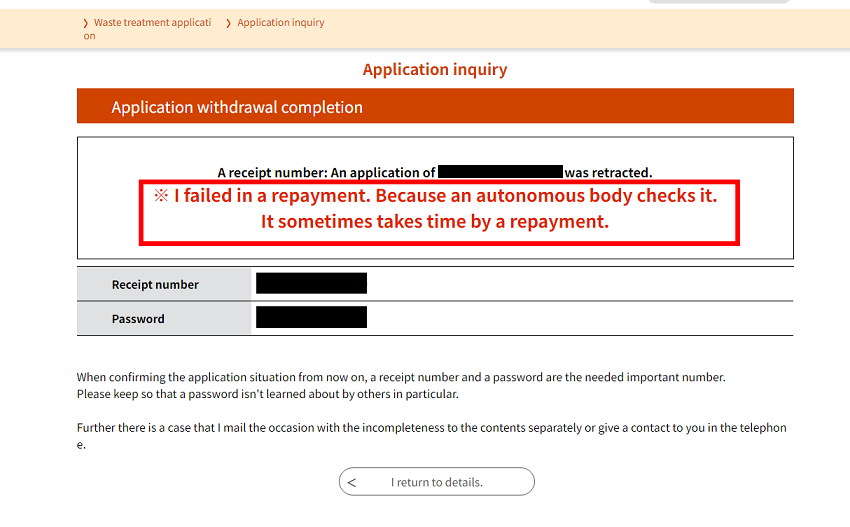
Task: Open the Application inquiry breadcrumb link
Action: coord(280,23)
